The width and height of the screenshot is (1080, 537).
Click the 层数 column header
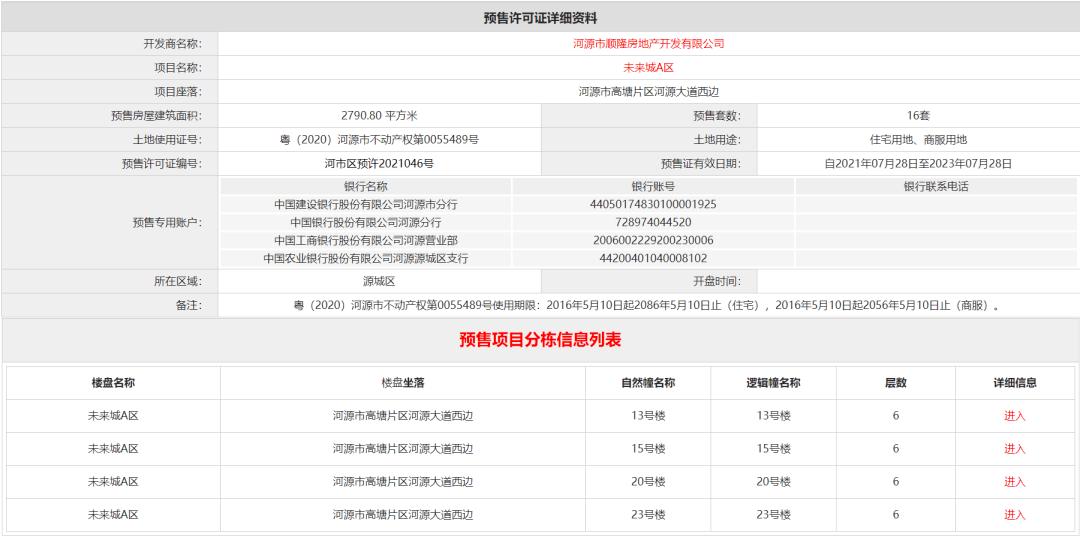[895, 383]
